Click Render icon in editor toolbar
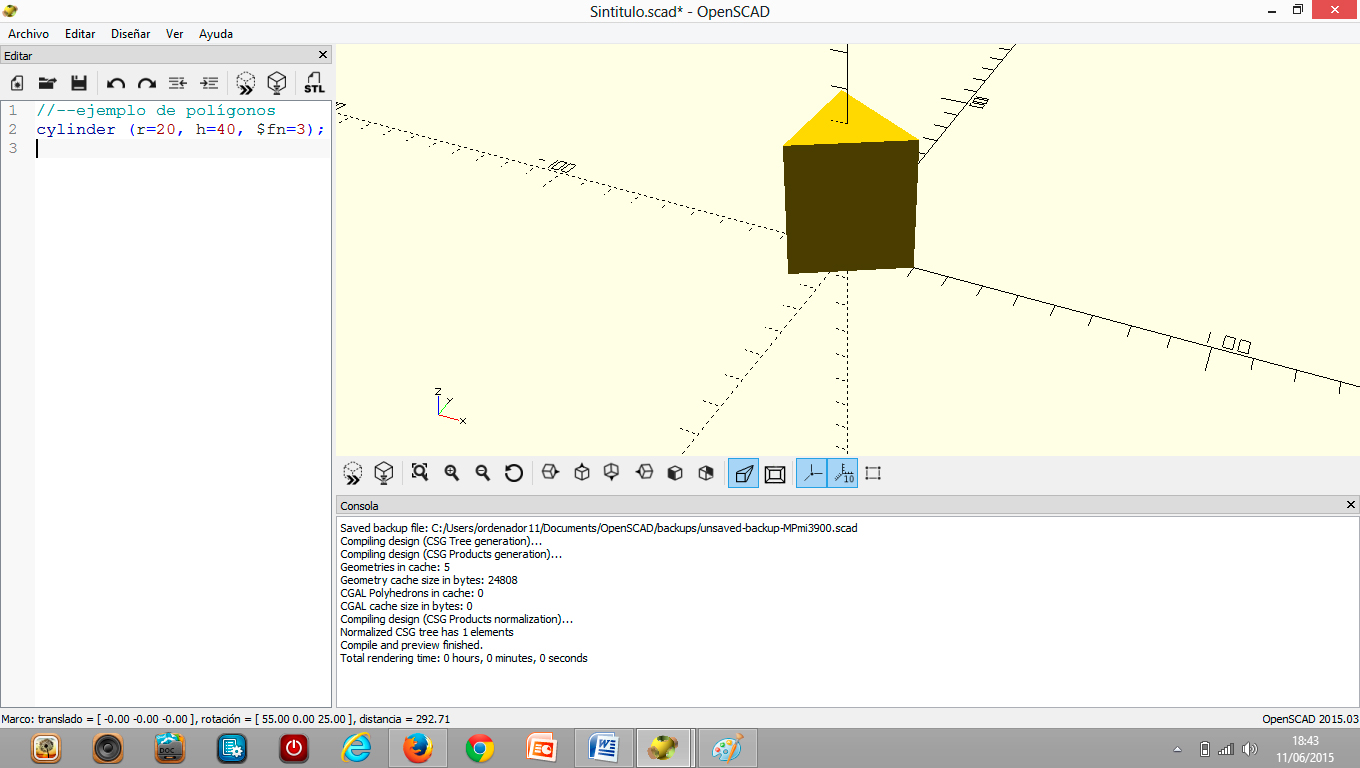1360x768 pixels. click(x=277, y=83)
